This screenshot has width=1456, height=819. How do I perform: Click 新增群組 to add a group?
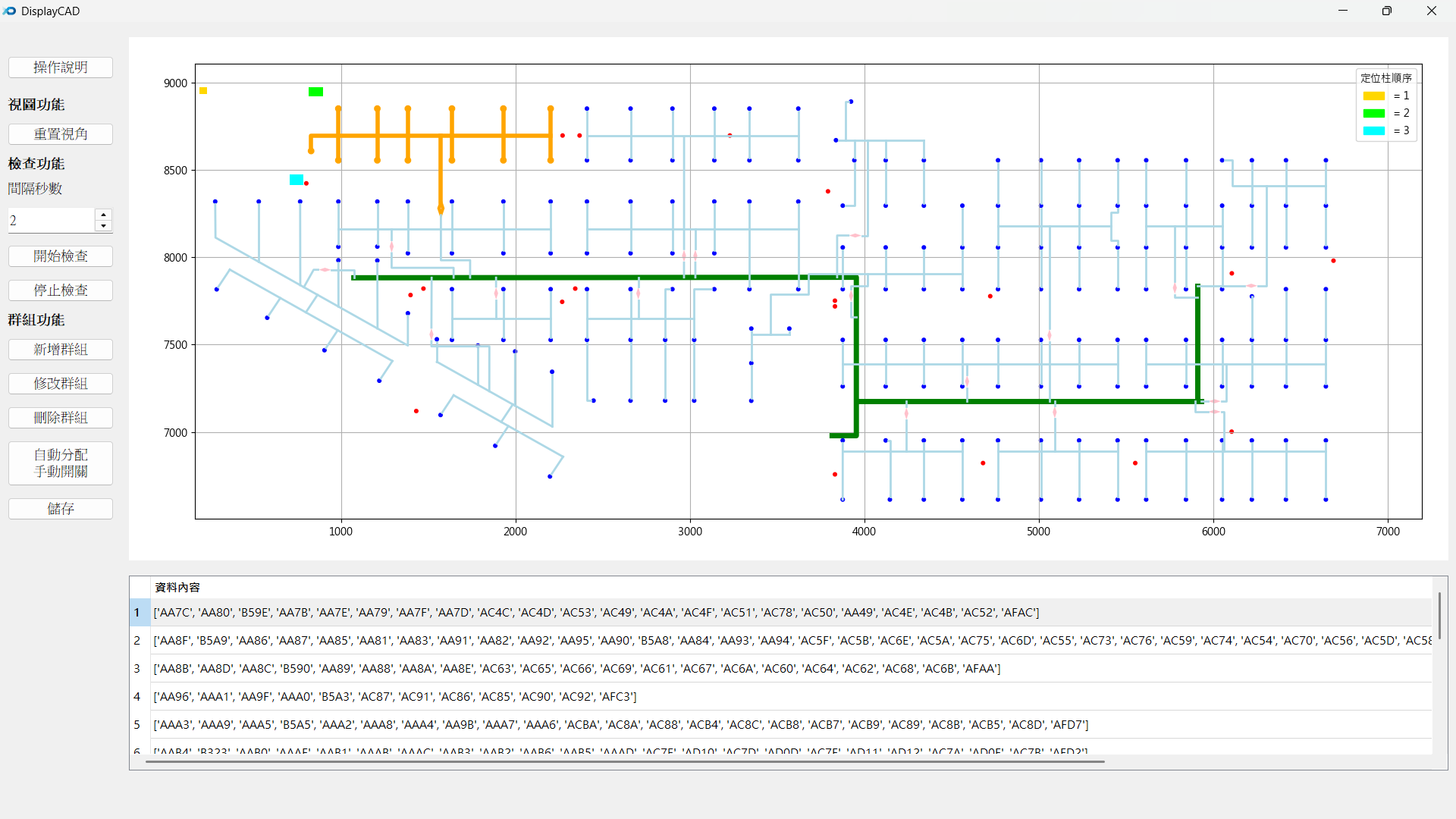click(61, 350)
